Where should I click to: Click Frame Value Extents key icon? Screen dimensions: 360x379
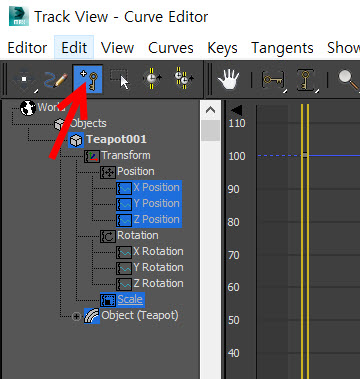click(306, 80)
